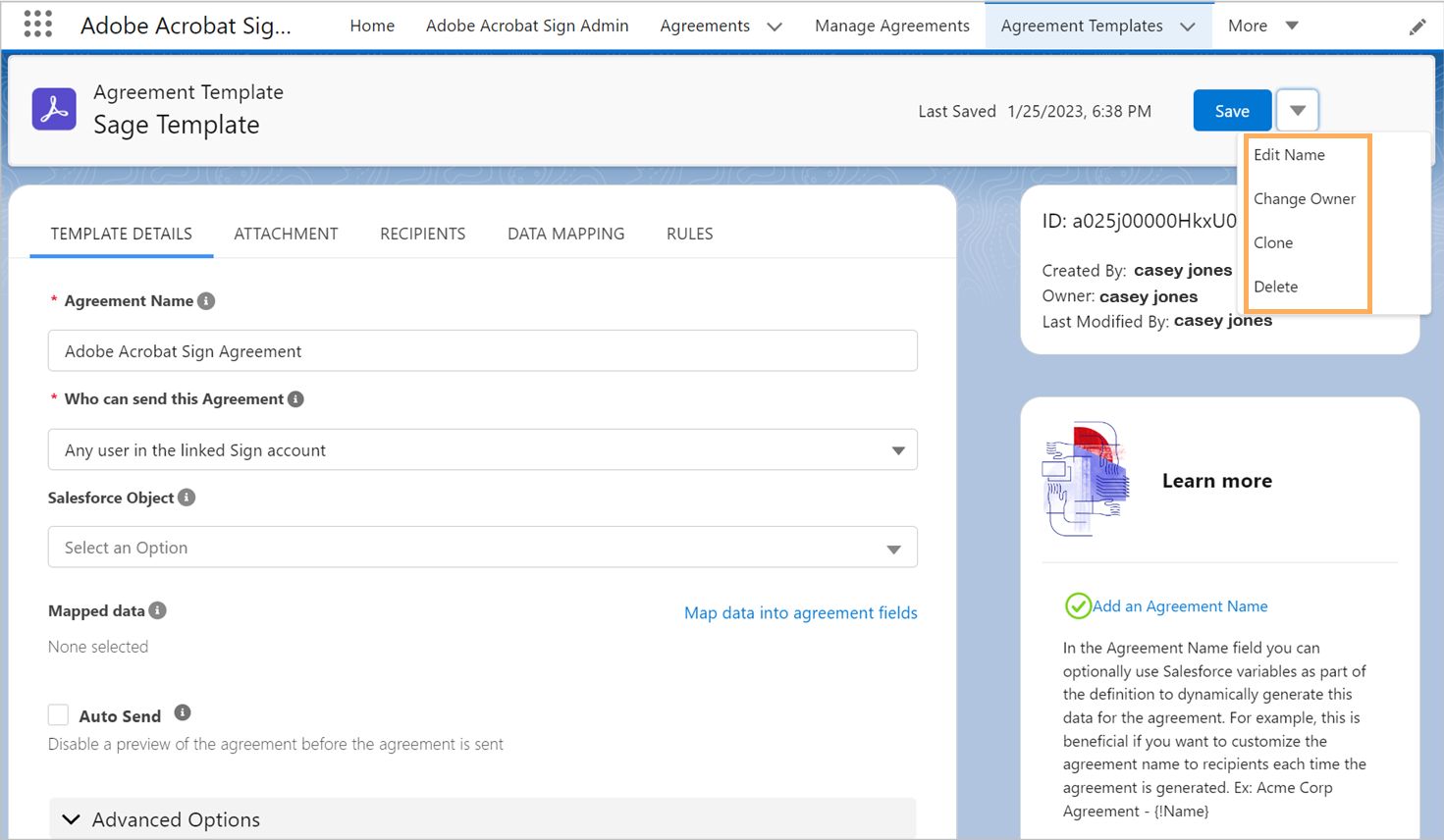Viewport: 1444px width, 840px height.
Task: Enable the Auto Send checkbox
Action: click(x=59, y=715)
